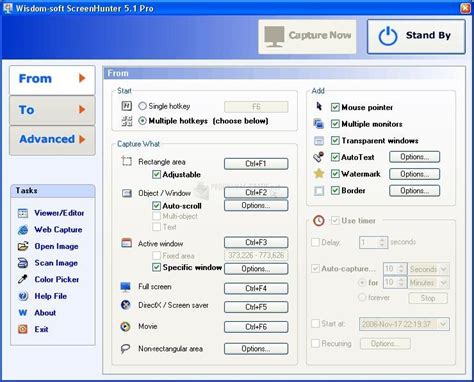The height and width of the screenshot is (382, 474).
Task: Click the Ctrl+F6 Movie hotkey button
Action: click(256, 327)
